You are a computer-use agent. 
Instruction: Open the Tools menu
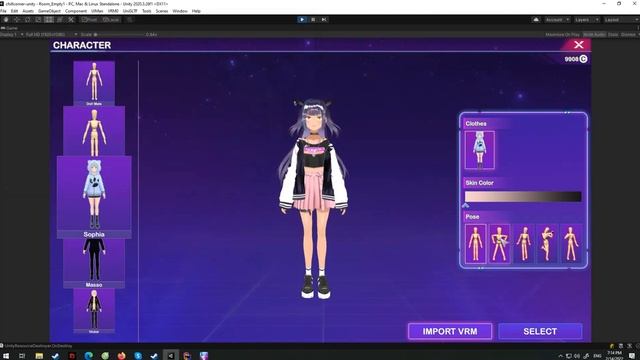pos(147,11)
